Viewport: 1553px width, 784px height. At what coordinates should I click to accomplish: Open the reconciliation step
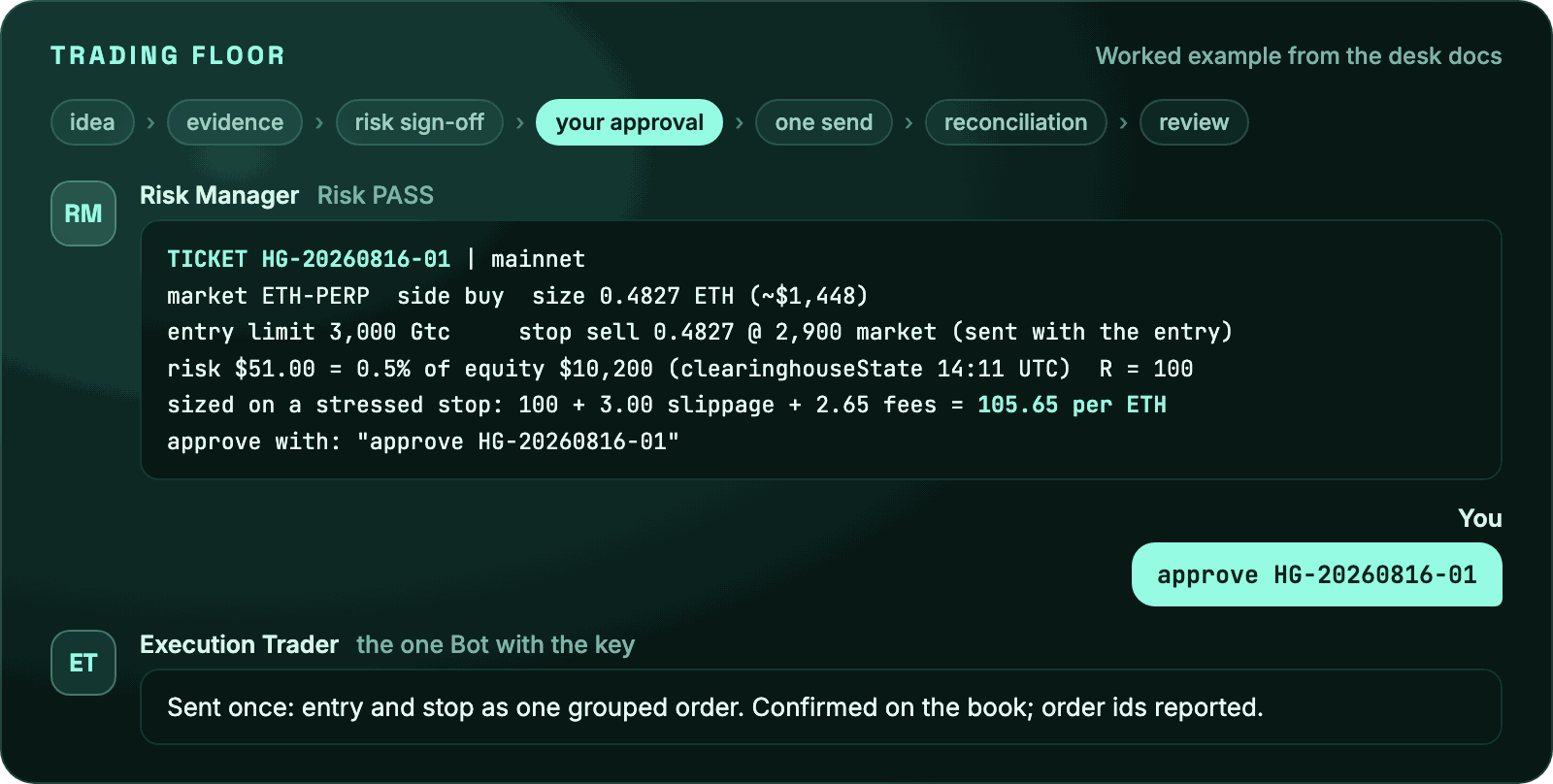(x=1016, y=122)
